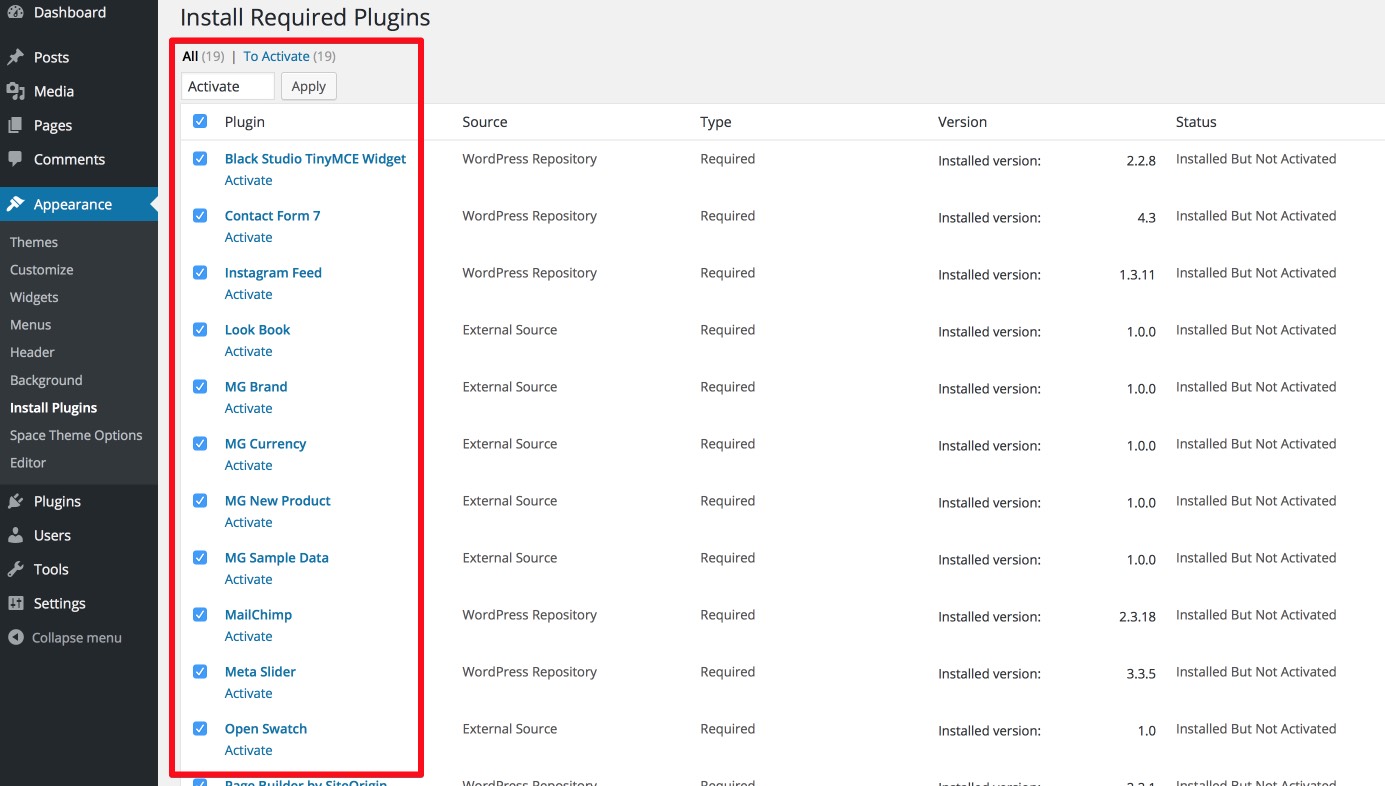The width and height of the screenshot is (1385, 786).
Task: Click the Status column header
Action: (1196, 122)
